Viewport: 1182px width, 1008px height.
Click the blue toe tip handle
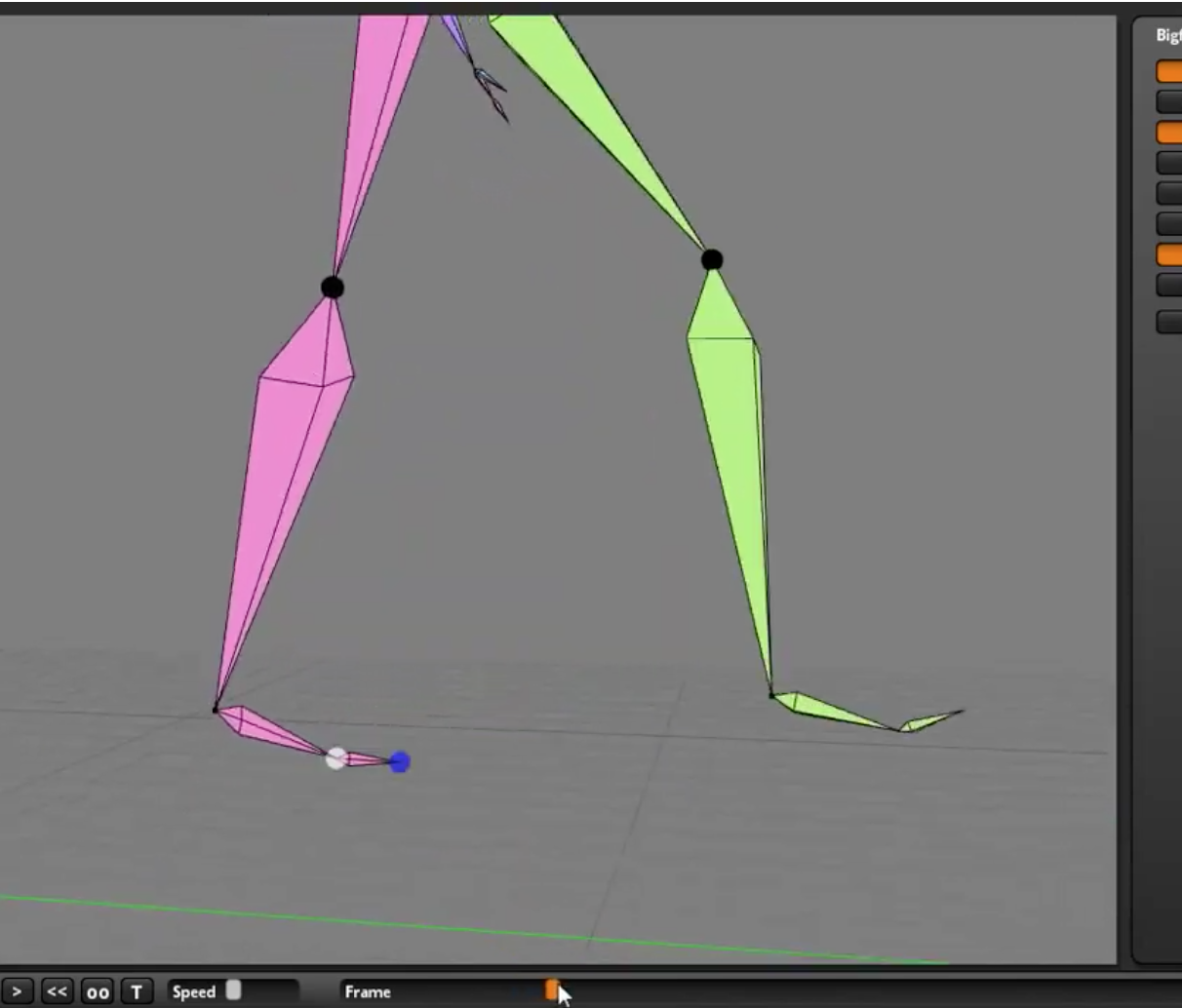(400, 762)
